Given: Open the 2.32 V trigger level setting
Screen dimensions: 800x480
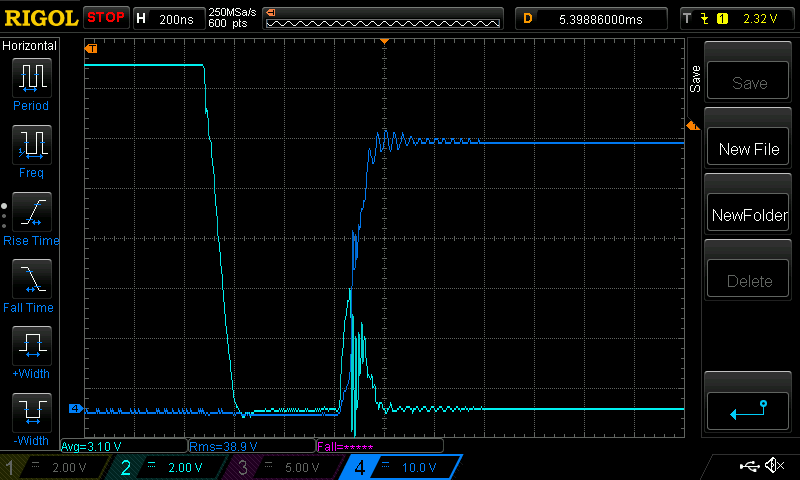Looking at the screenshot, I should pos(735,18).
